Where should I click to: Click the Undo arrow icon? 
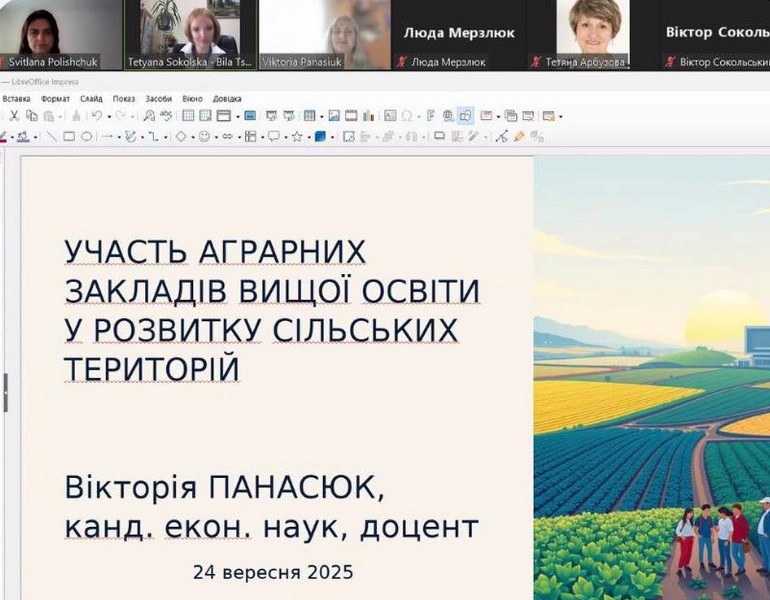(96, 116)
